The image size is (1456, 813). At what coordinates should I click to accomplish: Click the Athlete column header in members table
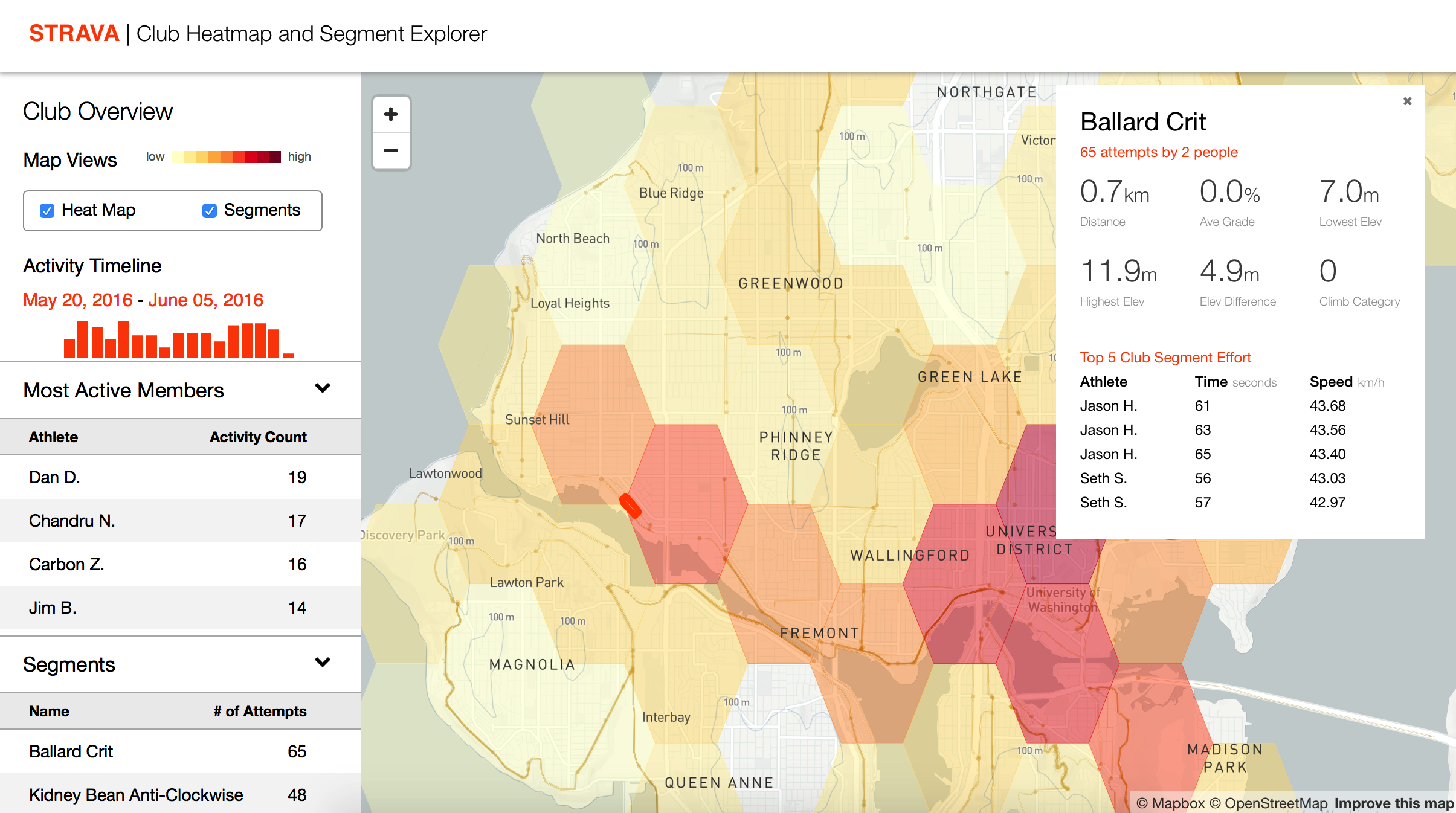pos(53,437)
